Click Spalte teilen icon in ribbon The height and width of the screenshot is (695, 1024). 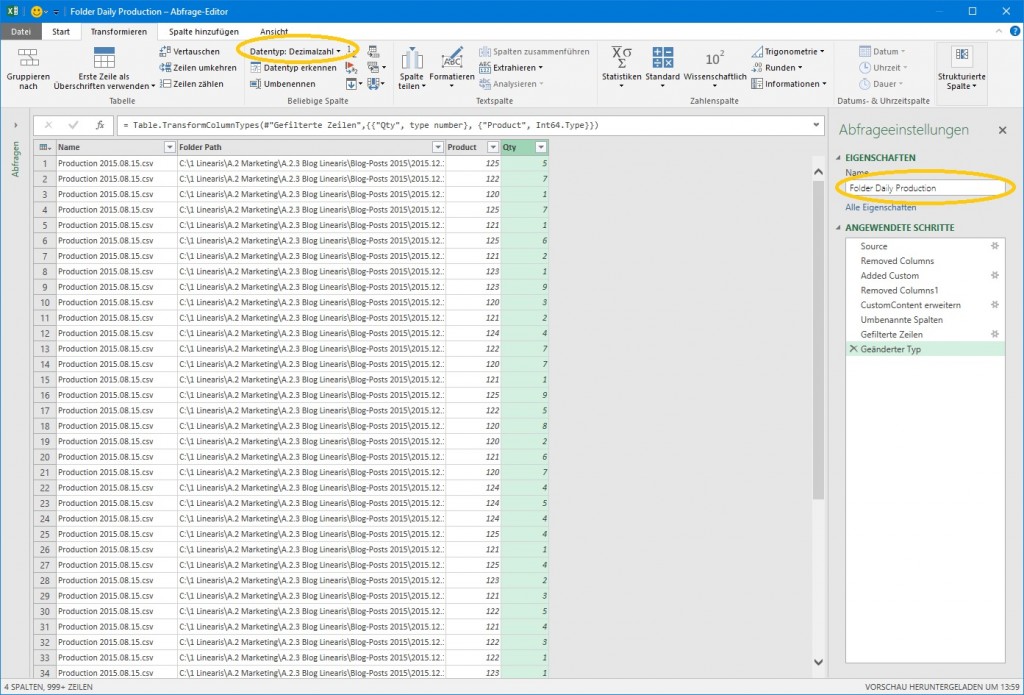(x=411, y=60)
